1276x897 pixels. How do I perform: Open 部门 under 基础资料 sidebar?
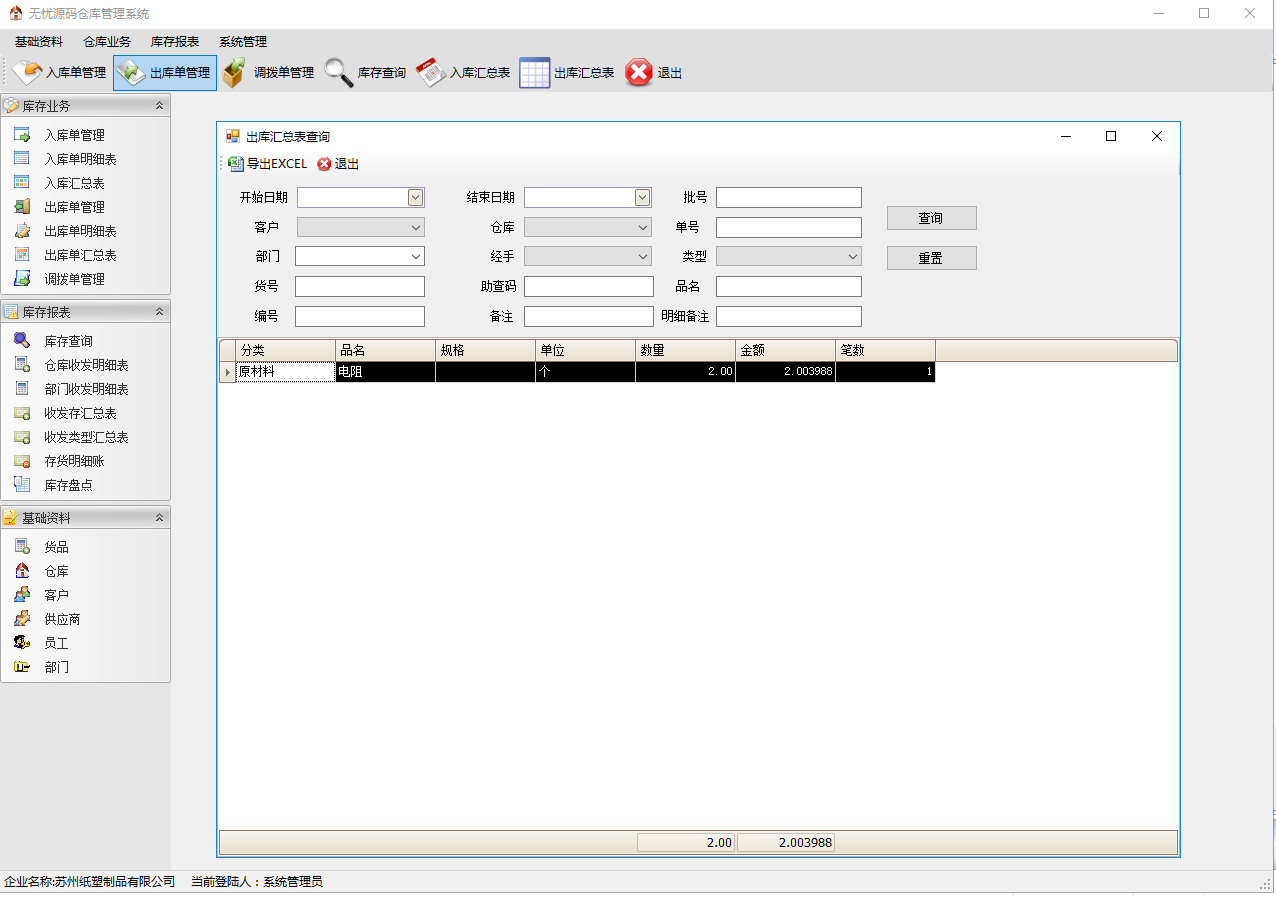pyautogui.click(x=56, y=667)
